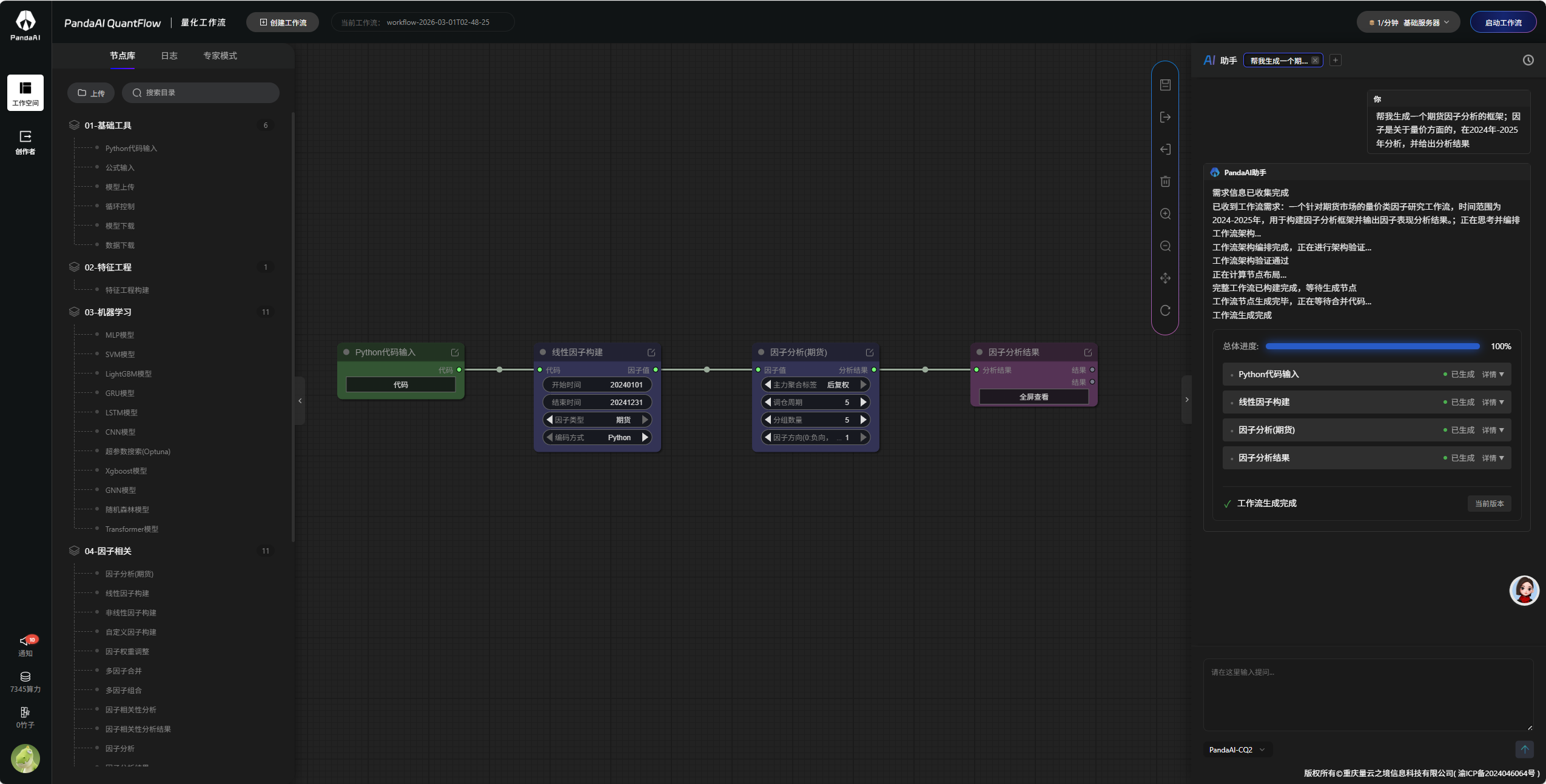
Task: Open the edit icon on the 线性因子构建 node
Action: pyautogui.click(x=651, y=352)
